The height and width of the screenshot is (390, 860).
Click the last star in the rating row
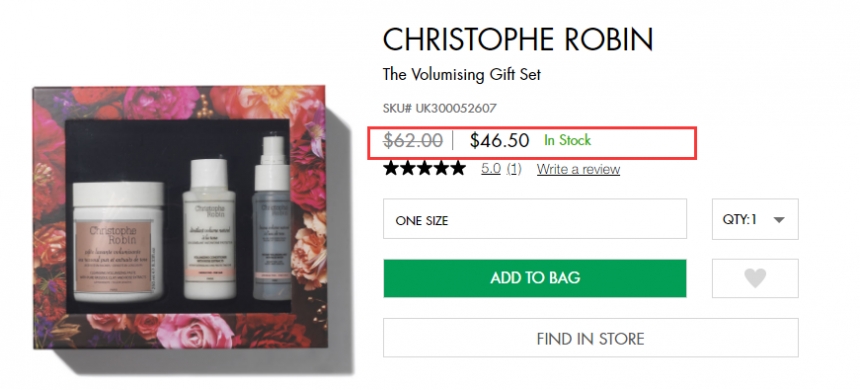click(x=457, y=168)
